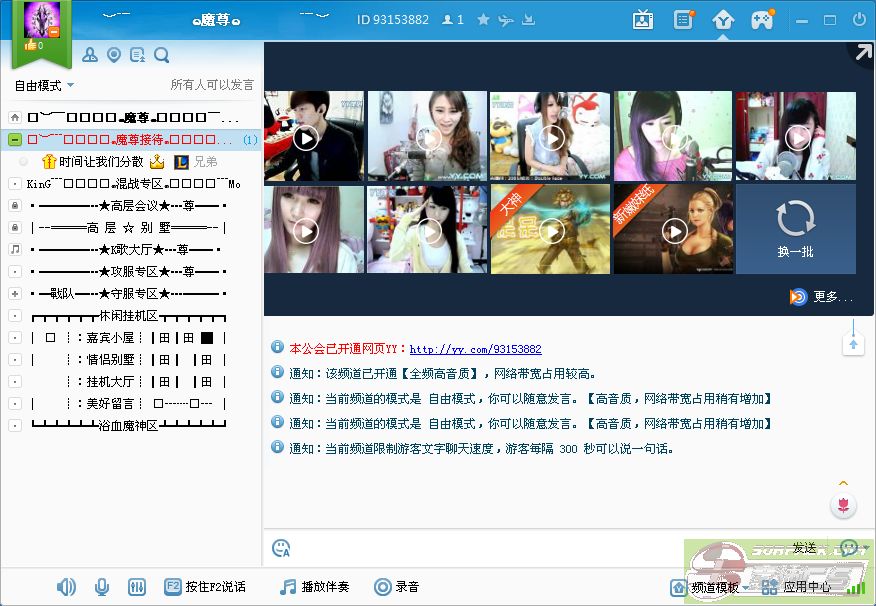Image resolution: width=876 pixels, height=606 pixels.
Task: Select the 美好留言 channel
Action: pos(128,403)
